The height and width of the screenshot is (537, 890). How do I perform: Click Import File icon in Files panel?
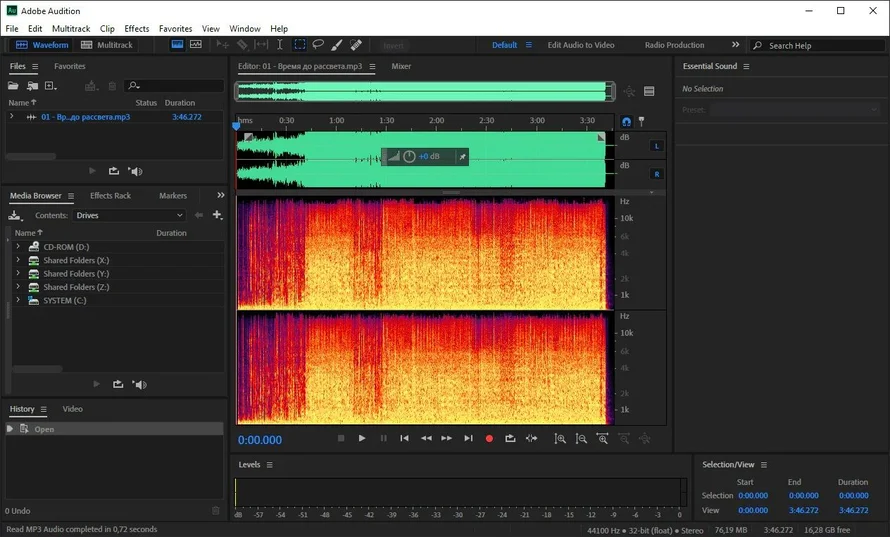tap(32, 86)
